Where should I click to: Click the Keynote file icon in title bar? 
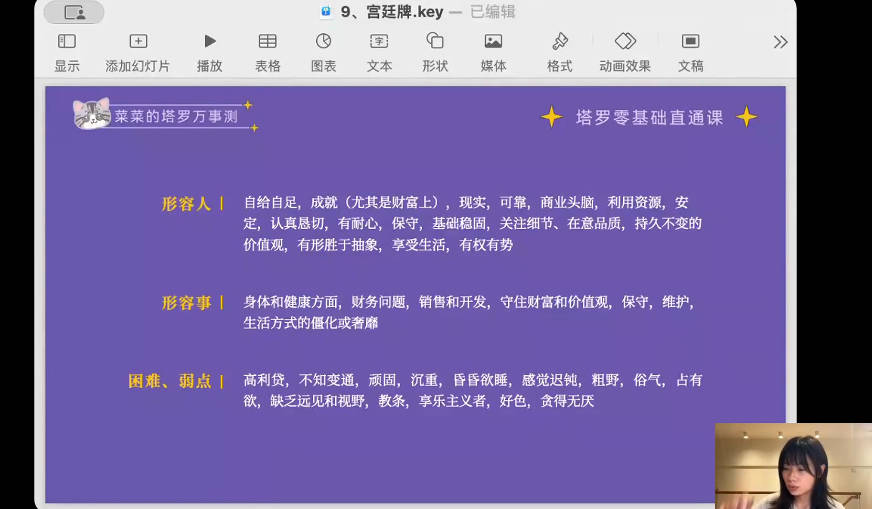tap(326, 13)
